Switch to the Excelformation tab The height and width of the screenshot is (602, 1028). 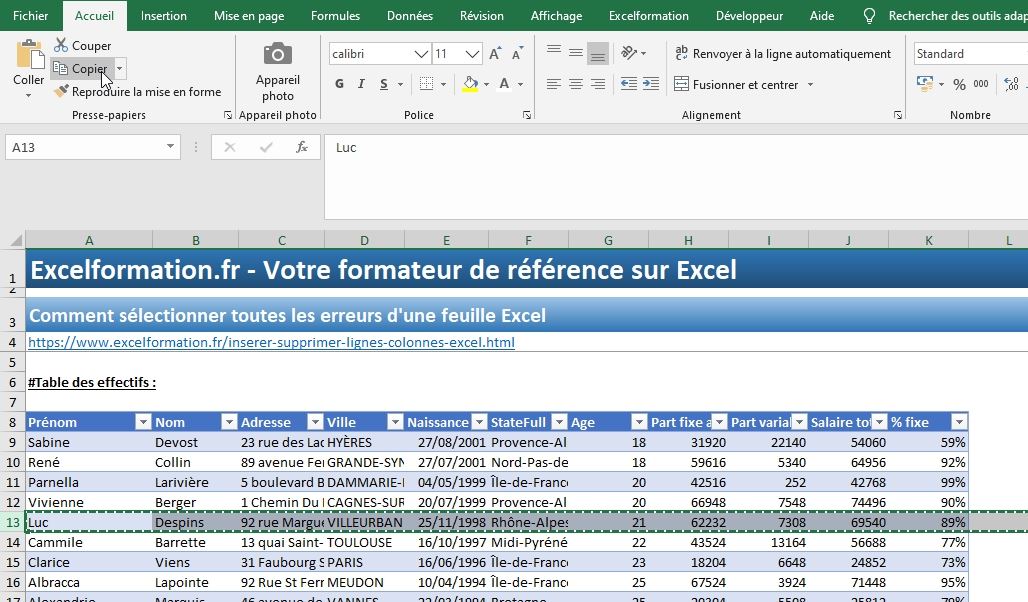tap(648, 16)
